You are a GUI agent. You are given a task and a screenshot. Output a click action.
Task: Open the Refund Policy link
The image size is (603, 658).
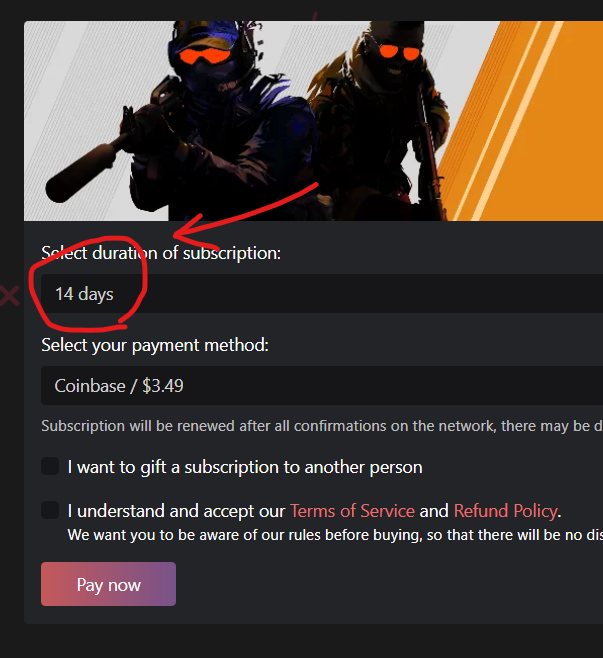(506, 511)
